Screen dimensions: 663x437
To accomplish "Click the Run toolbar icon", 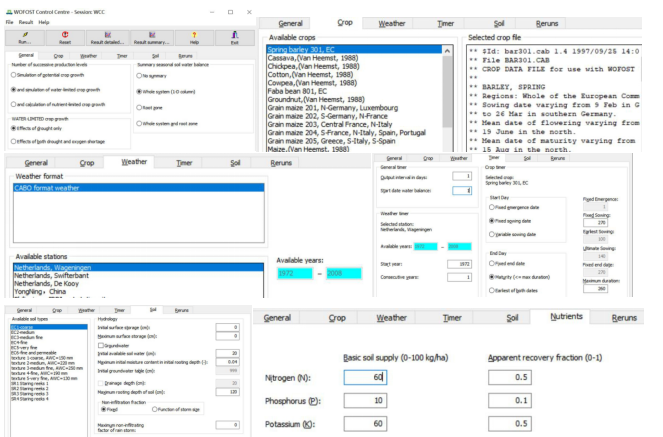I will (25, 38).
